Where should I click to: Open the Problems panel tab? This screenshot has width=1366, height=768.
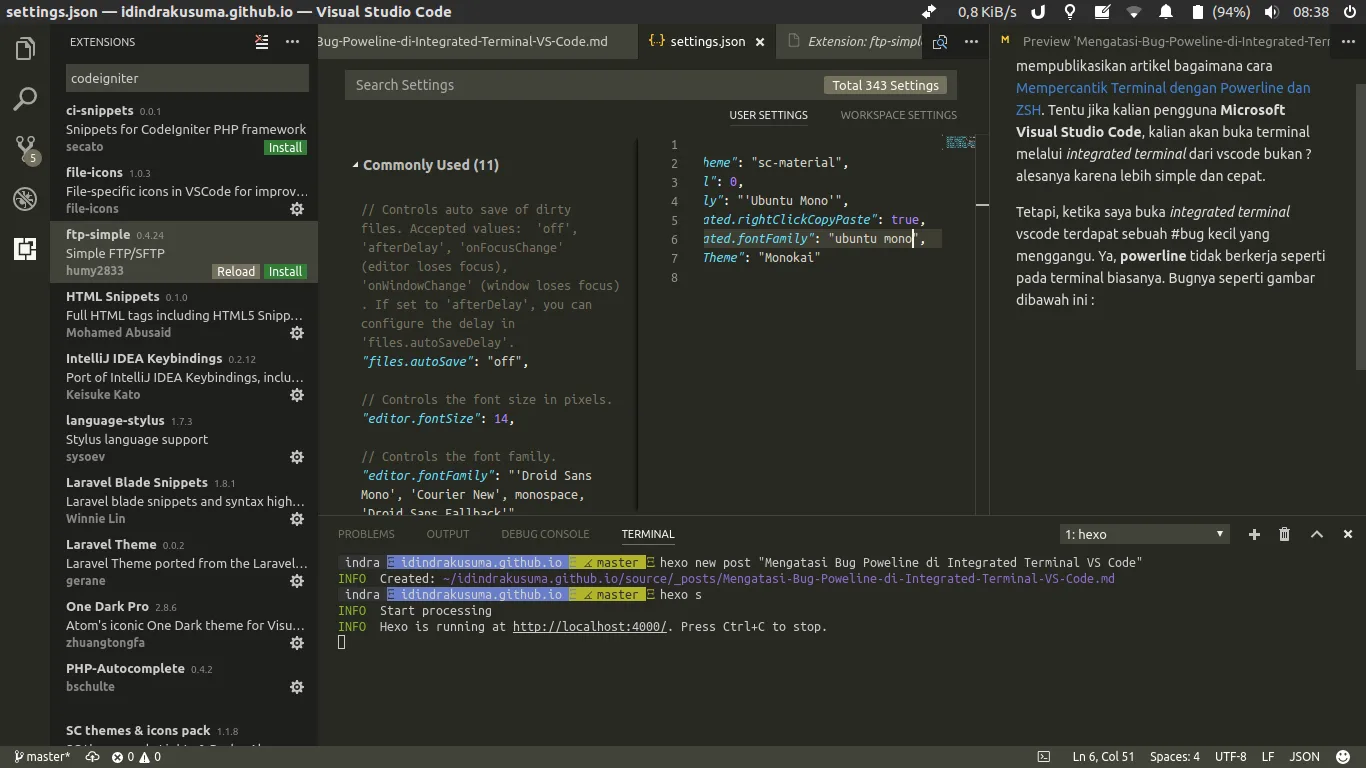(x=366, y=534)
